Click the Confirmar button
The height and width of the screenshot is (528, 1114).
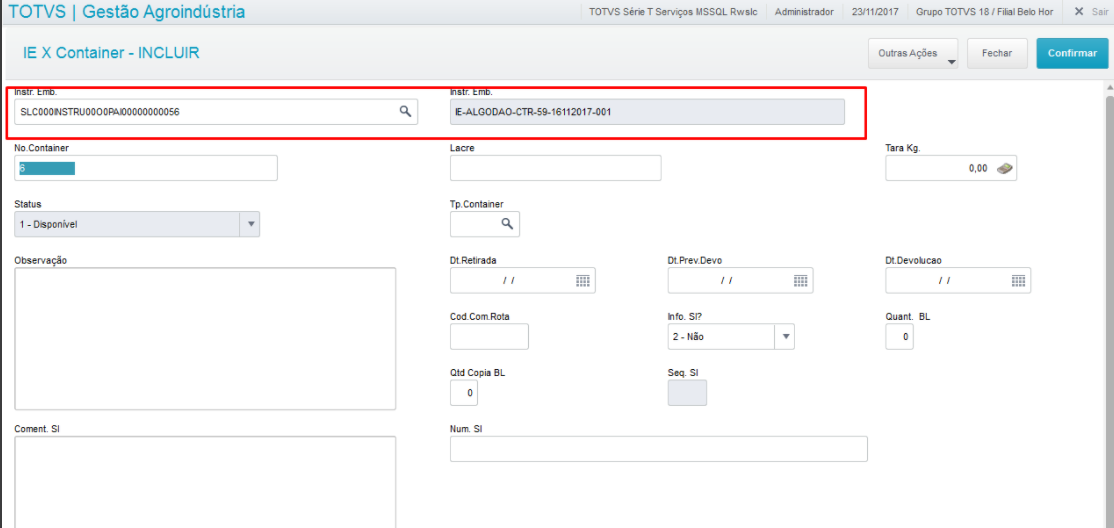tap(1072, 53)
